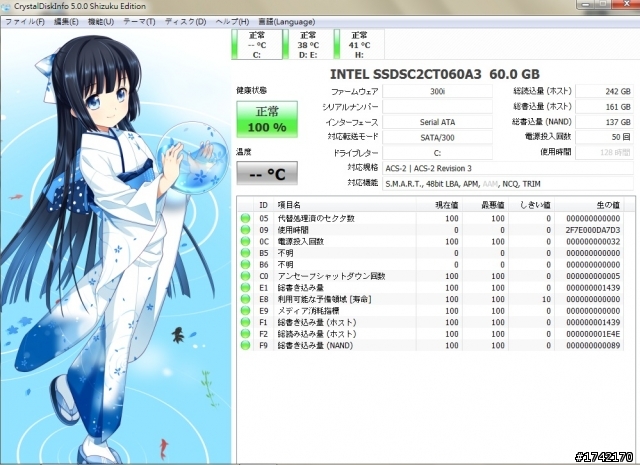640x465 pixels.
Task: Click the interface field showing Serial ATA
Action: click(437, 122)
